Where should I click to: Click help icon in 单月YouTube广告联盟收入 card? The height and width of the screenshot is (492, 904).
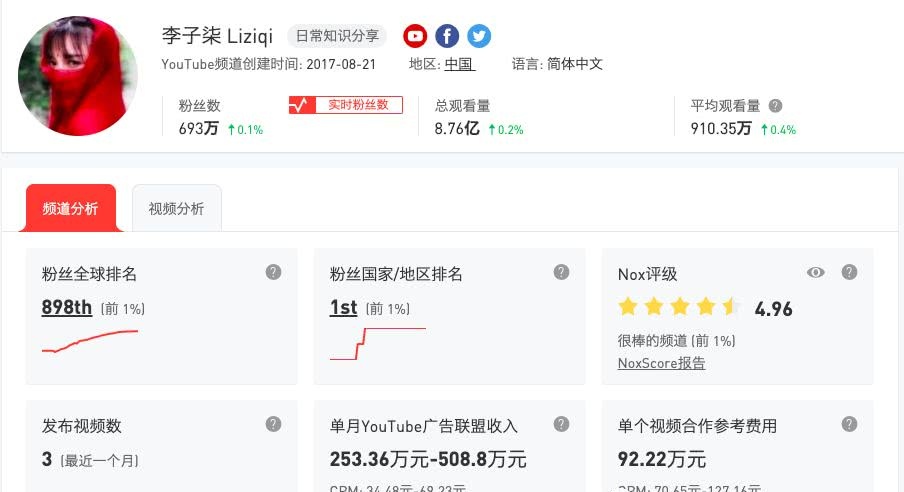pyautogui.click(x=561, y=424)
